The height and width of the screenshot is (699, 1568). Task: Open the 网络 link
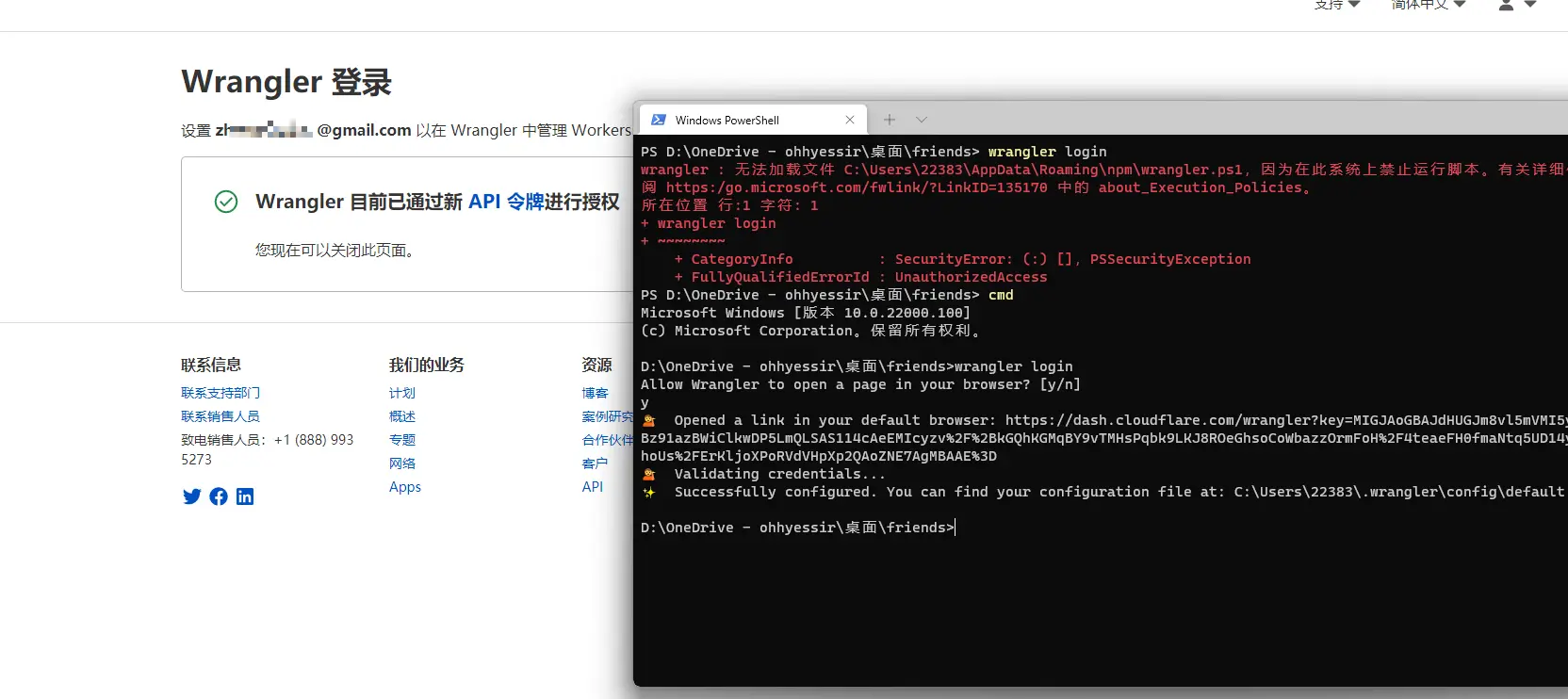pyautogui.click(x=402, y=463)
